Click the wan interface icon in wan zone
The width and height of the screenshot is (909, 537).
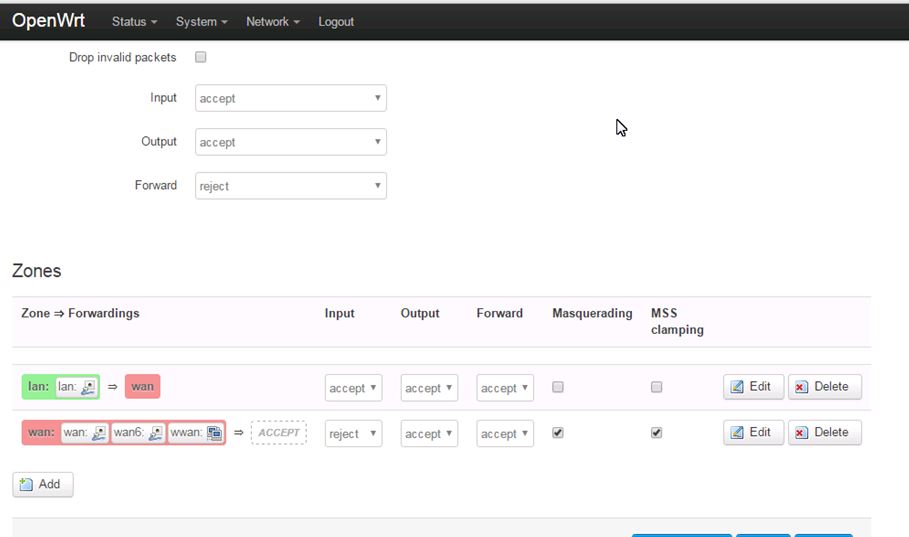[99, 433]
